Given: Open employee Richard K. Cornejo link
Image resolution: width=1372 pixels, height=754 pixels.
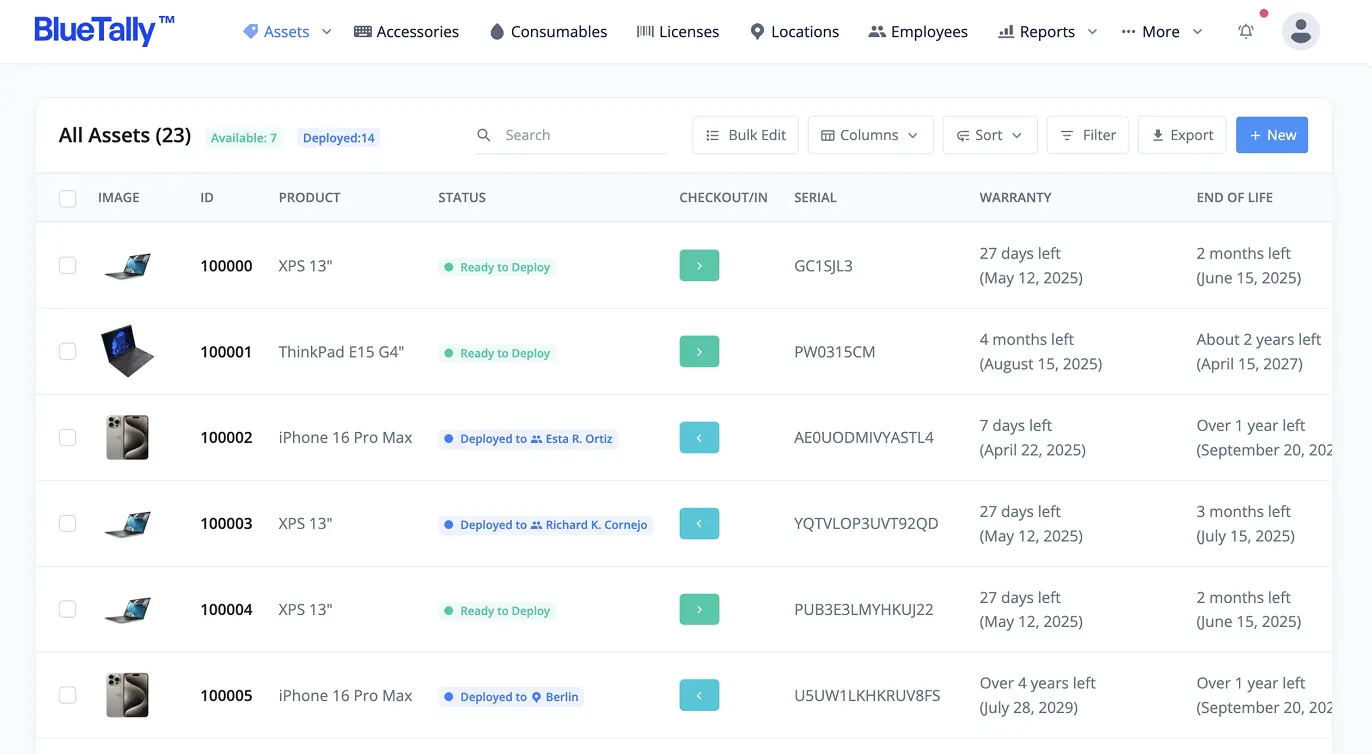Looking at the screenshot, I should click(x=590, y=525).
